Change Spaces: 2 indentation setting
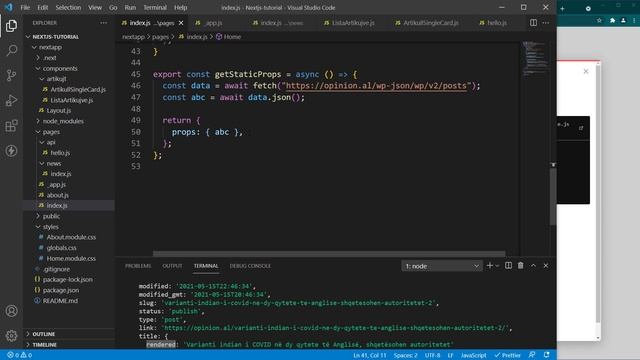This screenshot has height=360, width=640. point(405,355)
